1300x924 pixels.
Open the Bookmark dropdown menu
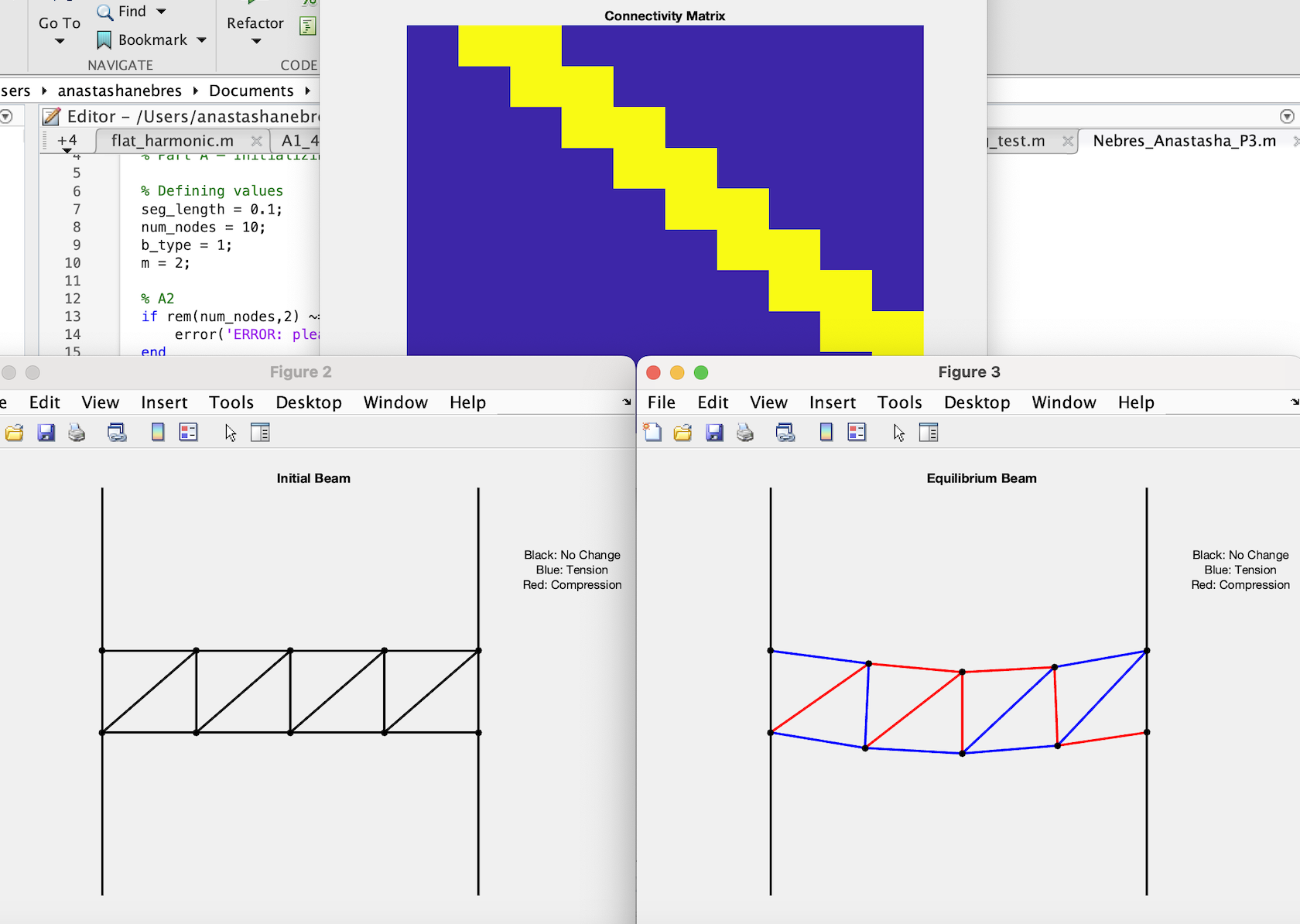[202, 40]
